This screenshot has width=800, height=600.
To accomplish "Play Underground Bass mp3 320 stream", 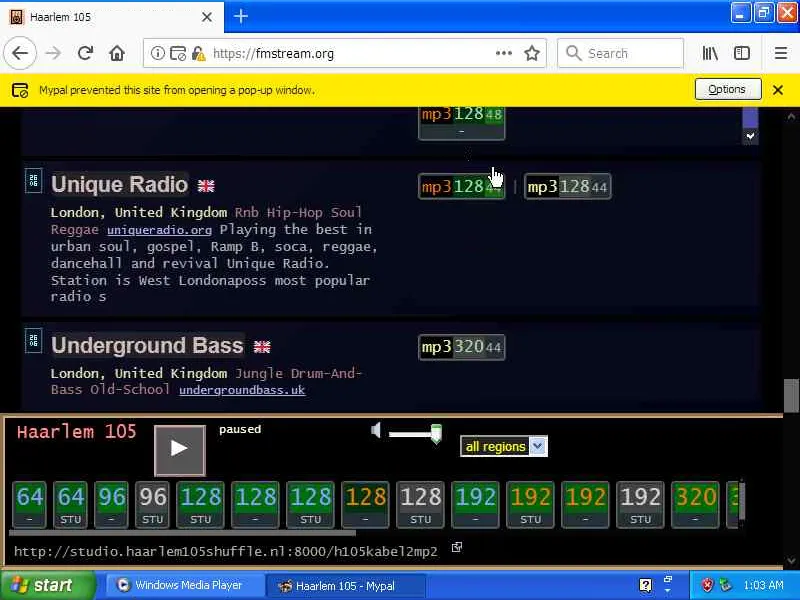I will click(x=461, y=347).
